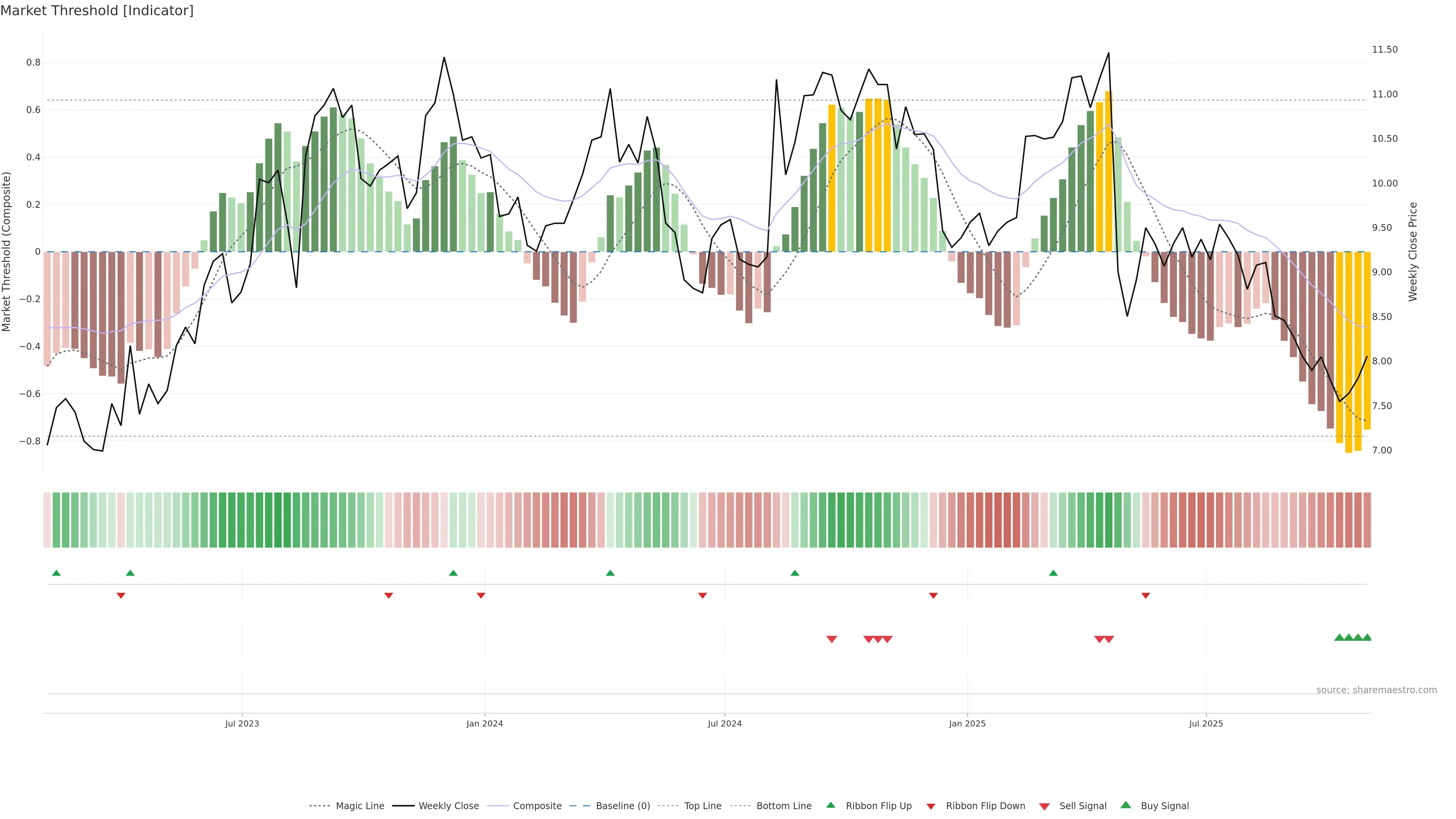This screenshot has height=819, width=1456.
Task: Click the source: sharemaestro.com text
Action: click(1376, 690)
